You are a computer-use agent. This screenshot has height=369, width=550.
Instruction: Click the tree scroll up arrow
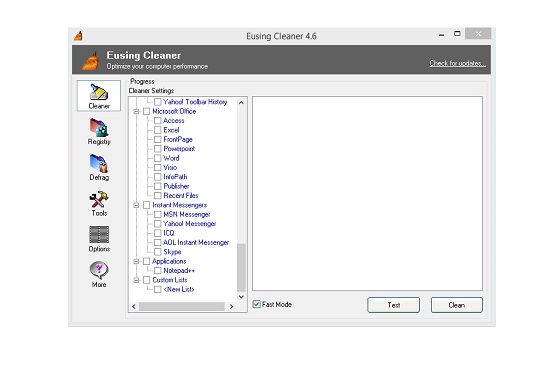pos(241,102)
